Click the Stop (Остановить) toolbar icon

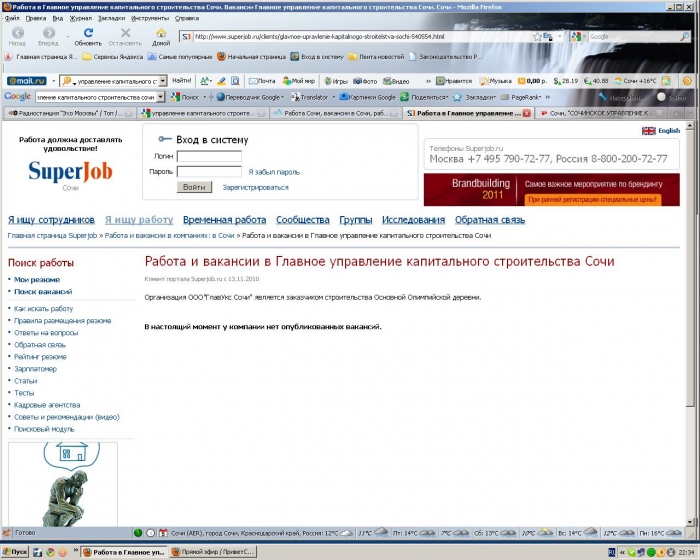tap(125, 34)
